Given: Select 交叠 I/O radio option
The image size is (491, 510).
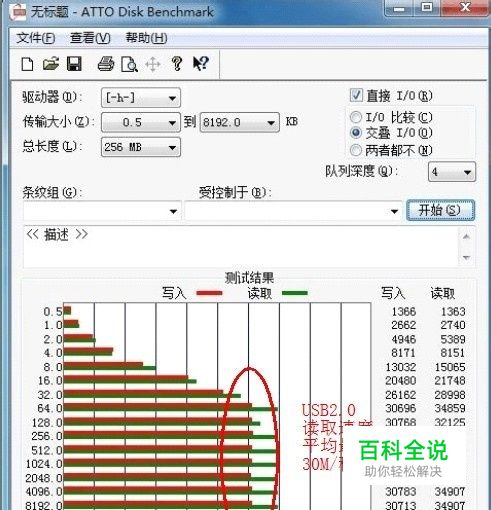Looking at the screenshot, I should click(356, 133).
